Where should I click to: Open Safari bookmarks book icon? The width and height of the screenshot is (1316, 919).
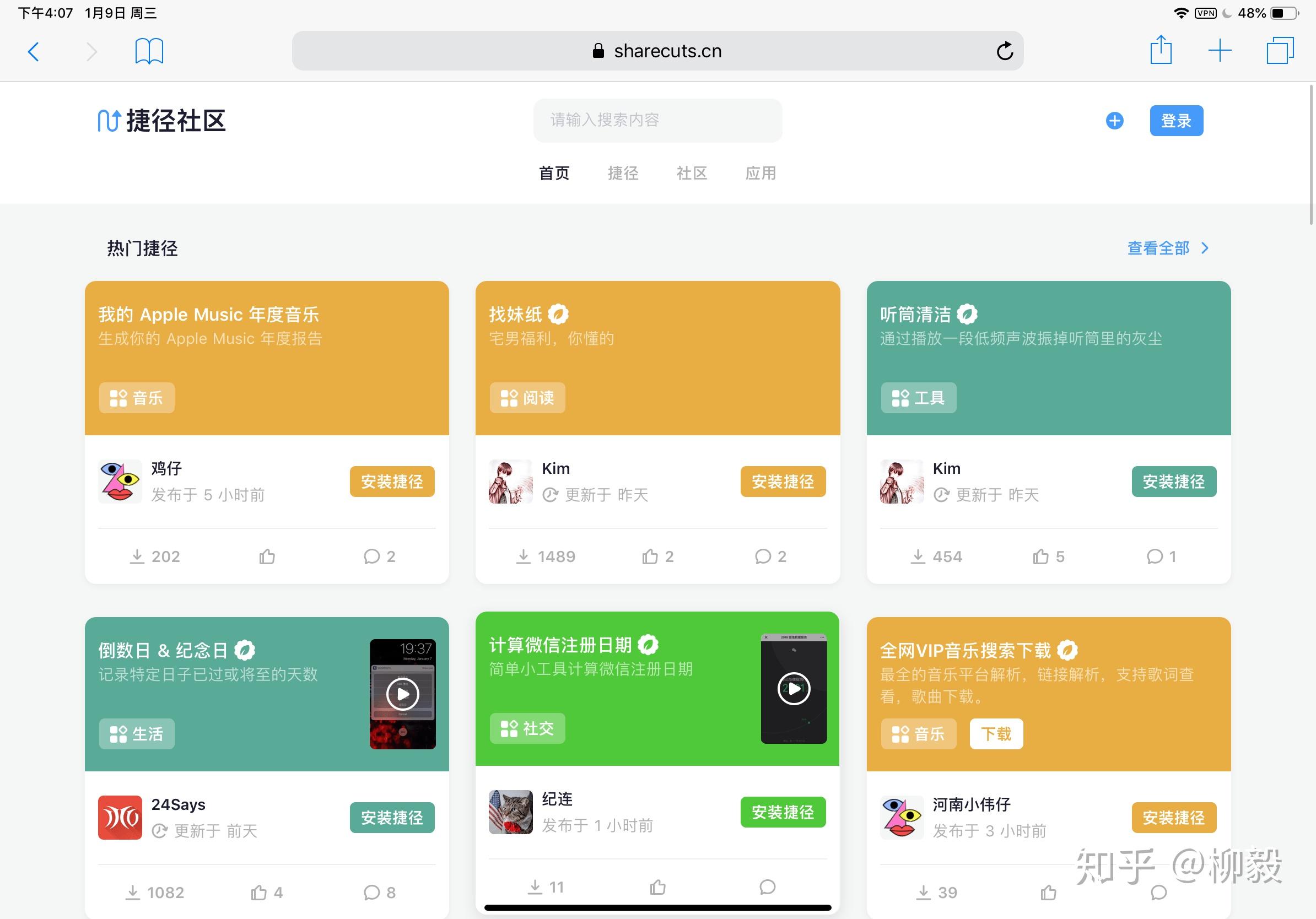pyautogui.click(x=149, y=52)
